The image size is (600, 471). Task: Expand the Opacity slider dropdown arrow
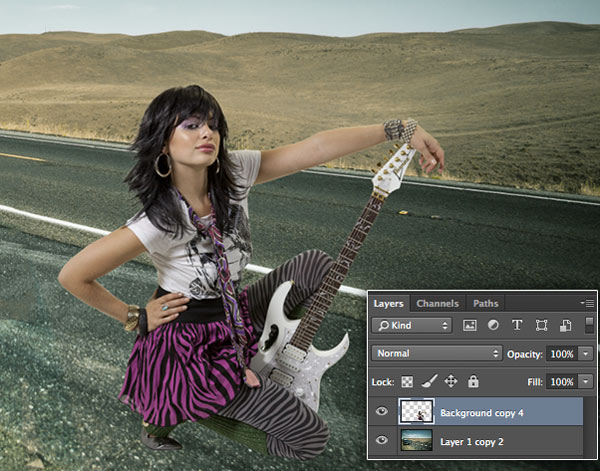coord(585,354)
